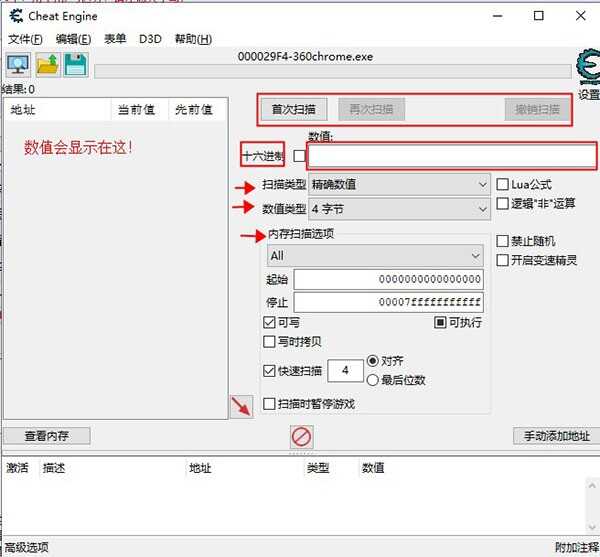Click the address table scrollbar up arrow
The height and width of the screenshot is (557, 600).
(x=592, y=486)
